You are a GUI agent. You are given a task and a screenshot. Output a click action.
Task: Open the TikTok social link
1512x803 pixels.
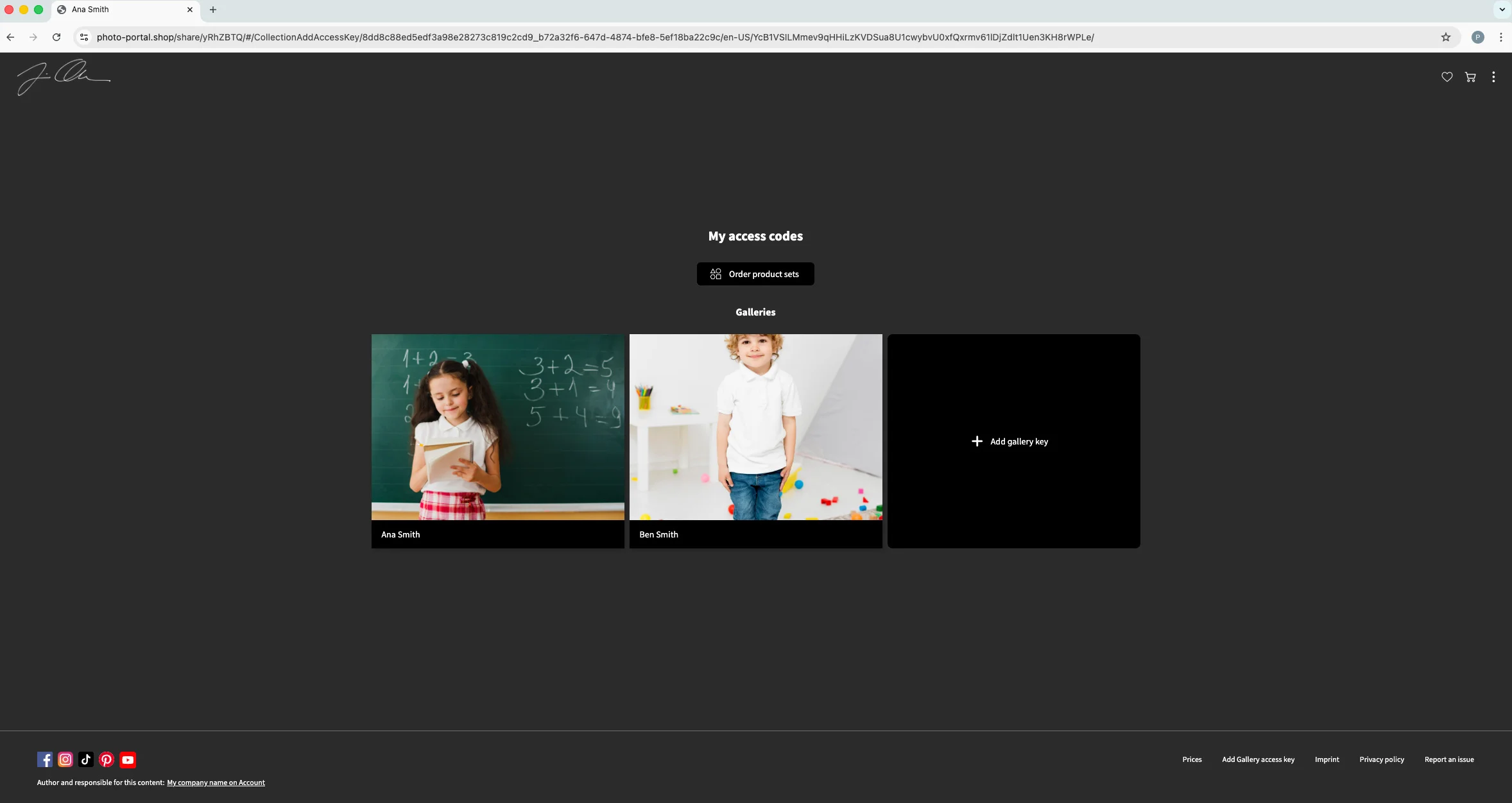tap(86, 759)
